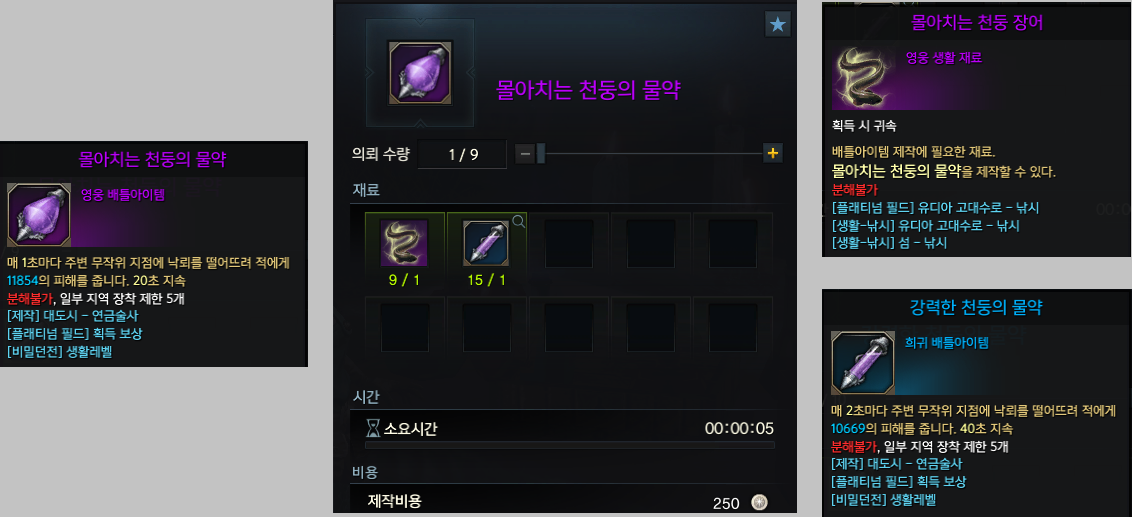
Task: Select the thunder eel material slot
Action: pyautogui.click(x=404, y=243)
